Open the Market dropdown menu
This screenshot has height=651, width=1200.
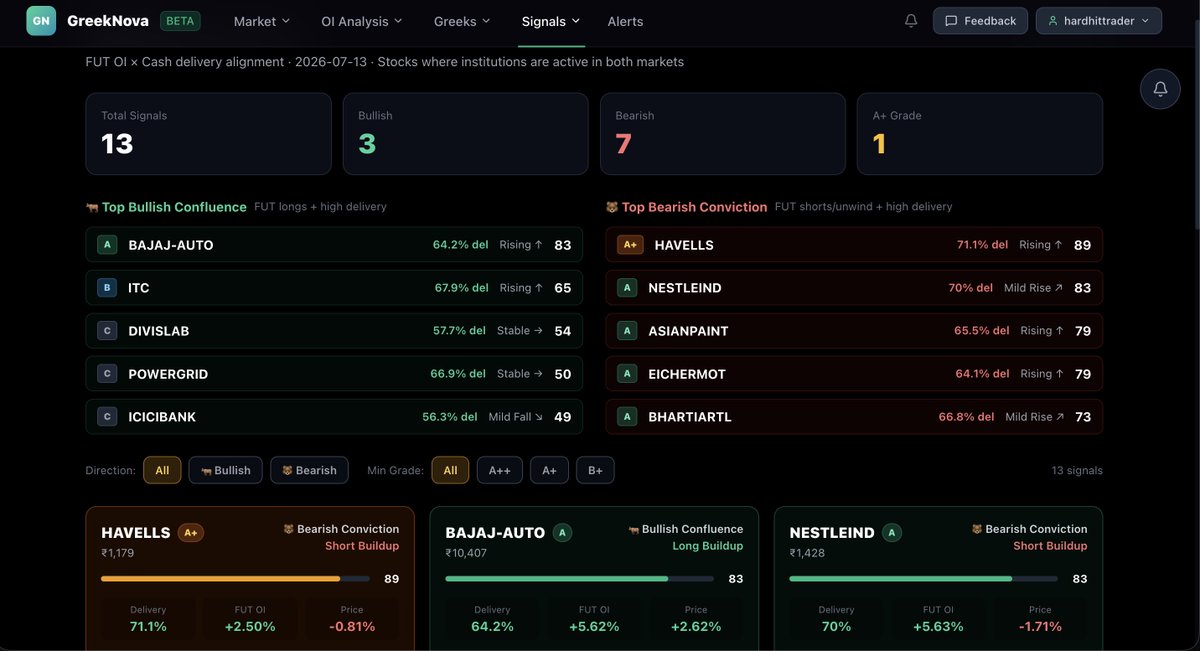(261, 21)
